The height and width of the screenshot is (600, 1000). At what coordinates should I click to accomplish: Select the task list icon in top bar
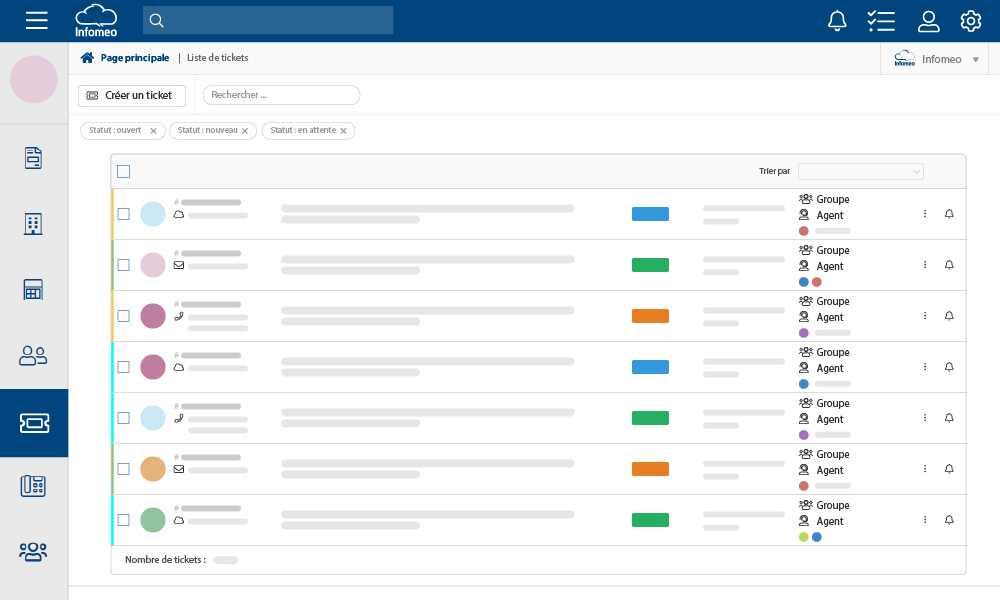881,20
